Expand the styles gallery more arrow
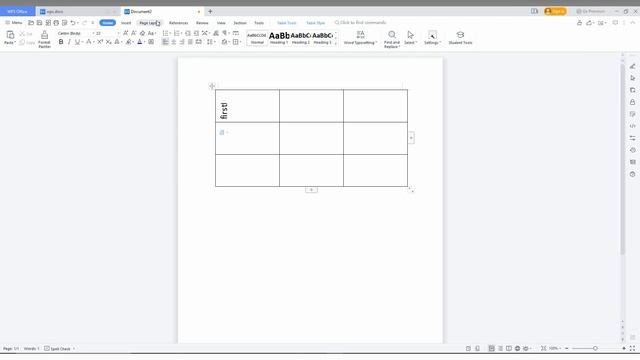The height and width of the screenshot is (360, 640). (336, 43)
